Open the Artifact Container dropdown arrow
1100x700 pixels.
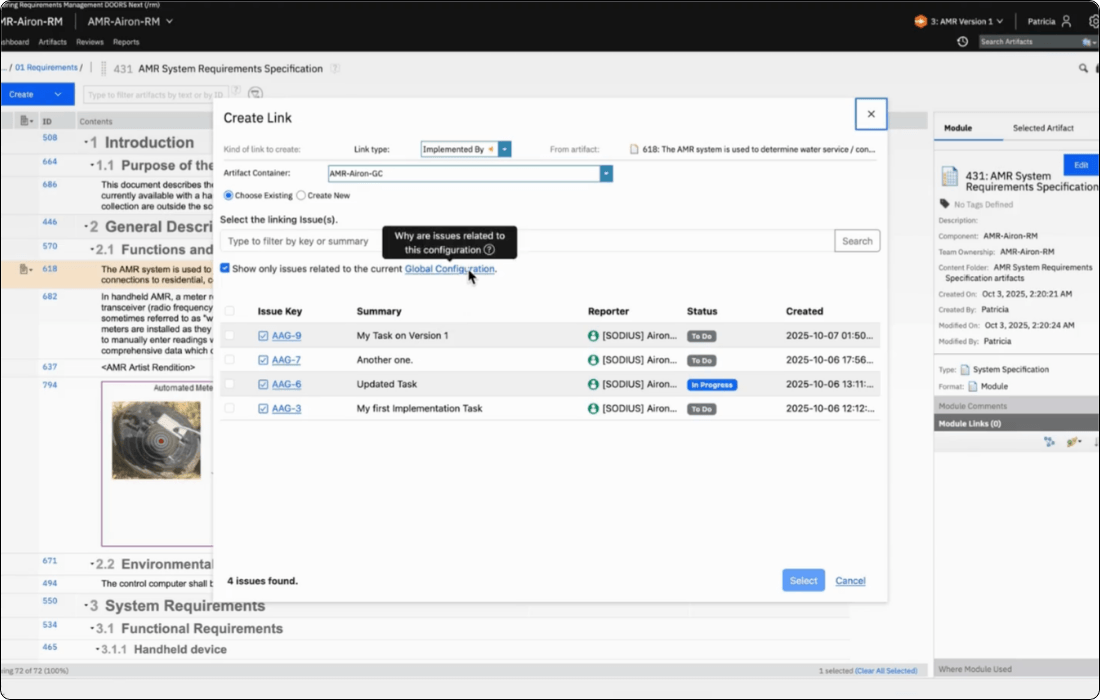pos(606,173)
